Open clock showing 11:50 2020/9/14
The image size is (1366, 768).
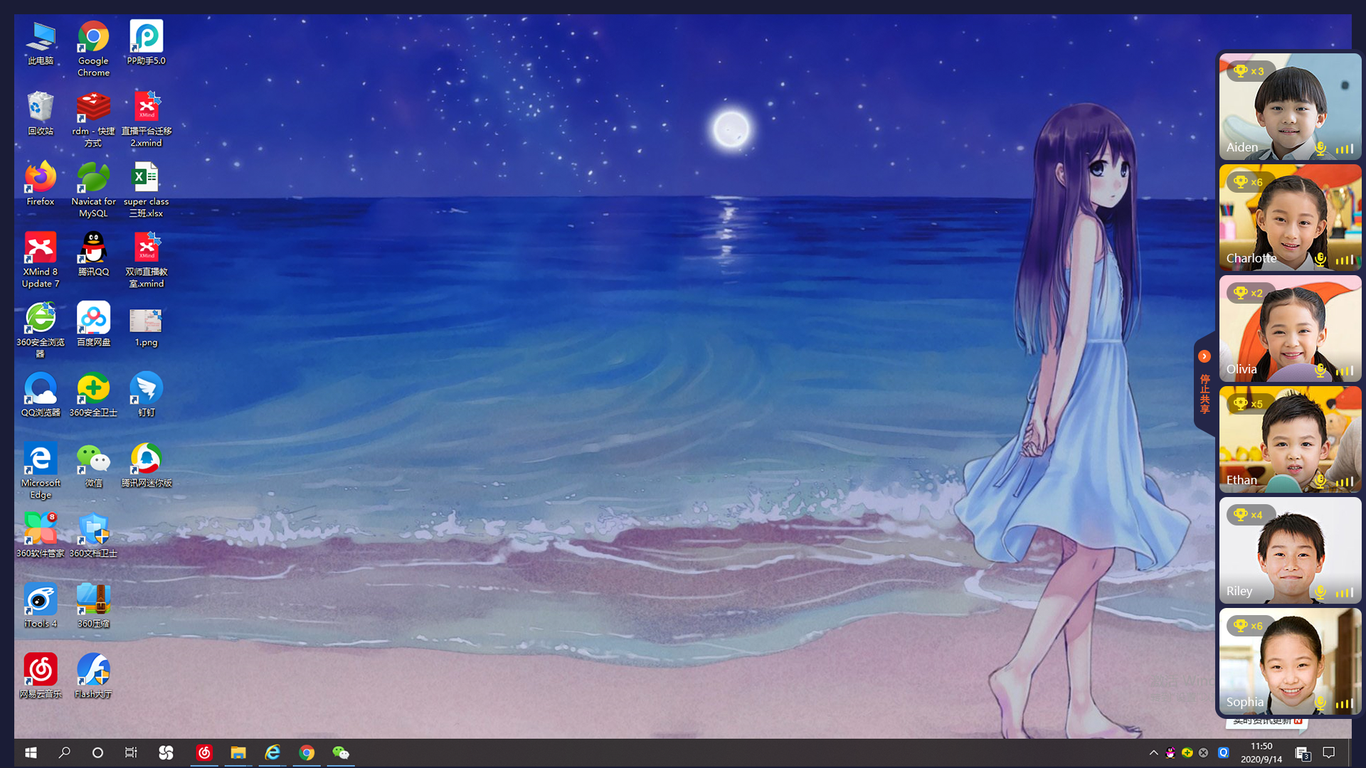click(x=1262, y=753)
